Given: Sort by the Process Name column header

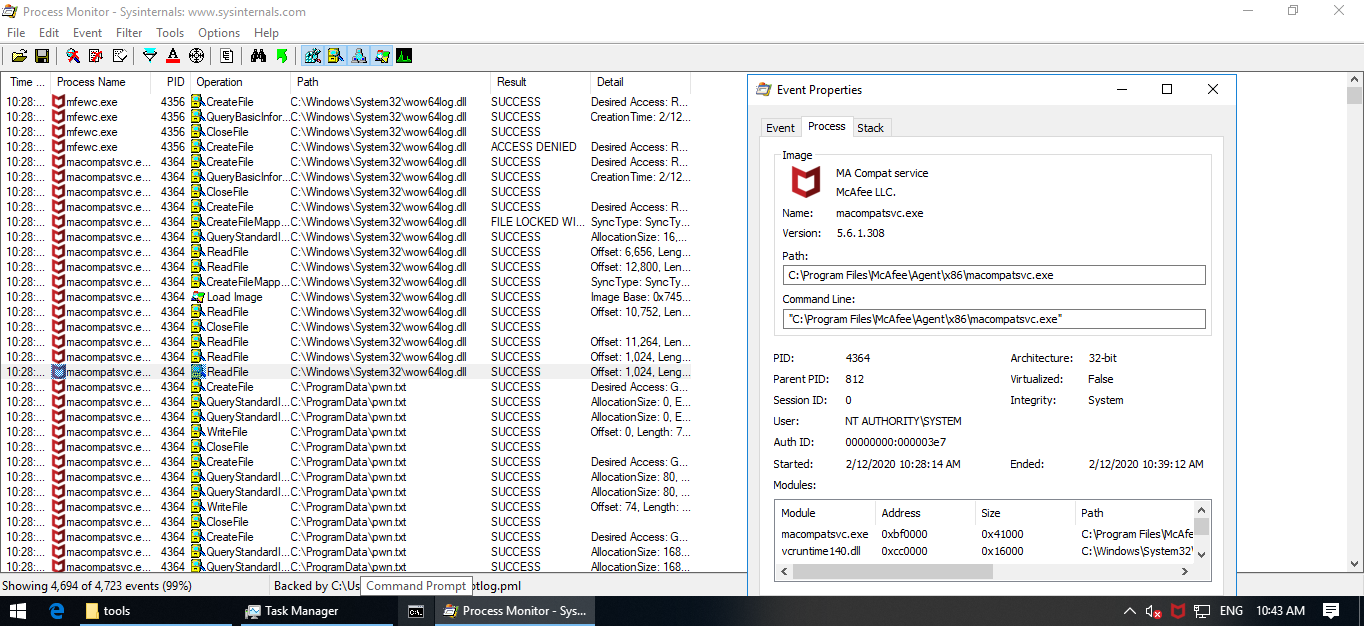Looking at the screenshot, I should click(x=101, y=82).
